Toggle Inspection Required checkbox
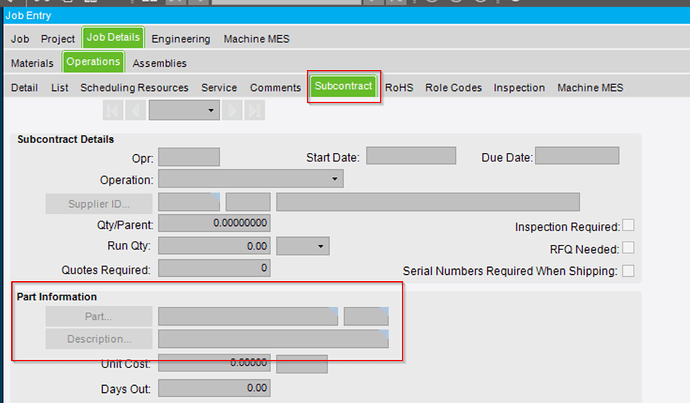Viewport: 690px width, 403px height. (628, 226)
